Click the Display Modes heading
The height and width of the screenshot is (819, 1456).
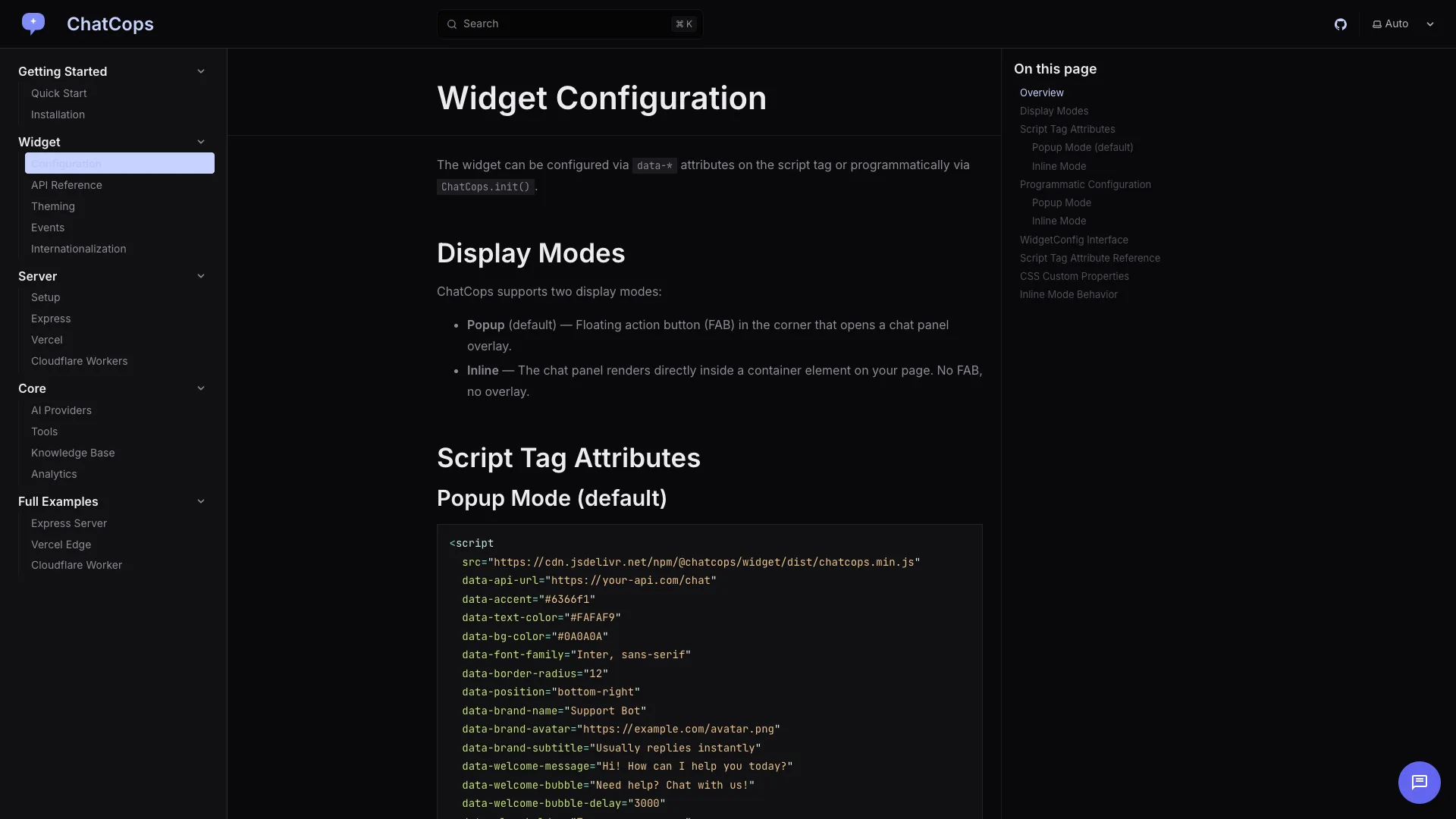coord(531,253)
